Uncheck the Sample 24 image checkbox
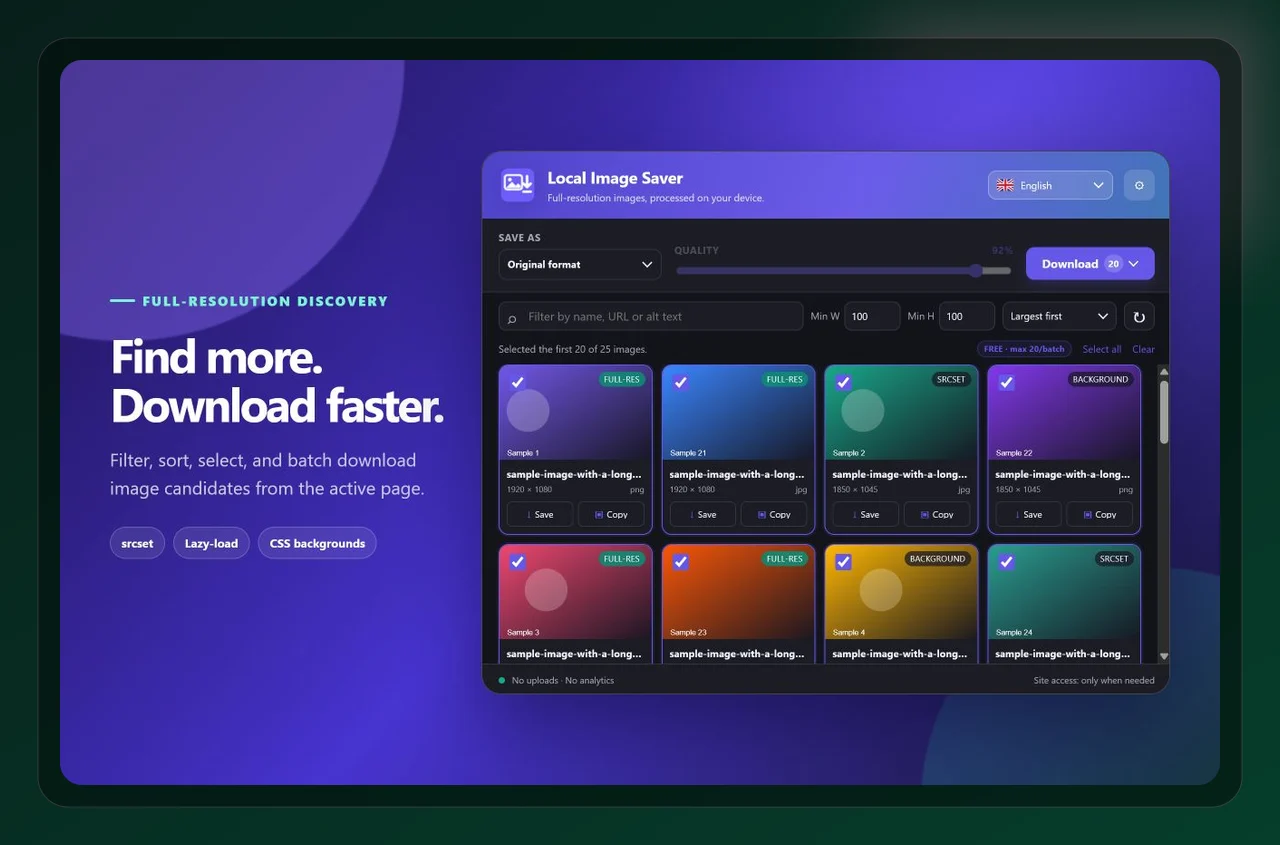The height and width of the screenshot is (845, 1280). click(1006, 562)
